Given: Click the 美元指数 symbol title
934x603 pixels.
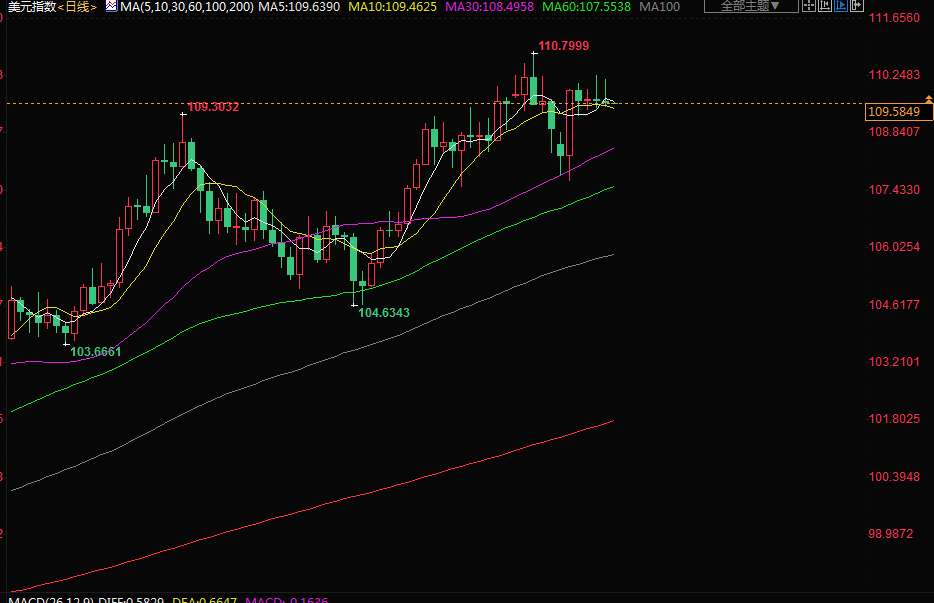Looking at the screenshot, I should (x=29, y=7).
